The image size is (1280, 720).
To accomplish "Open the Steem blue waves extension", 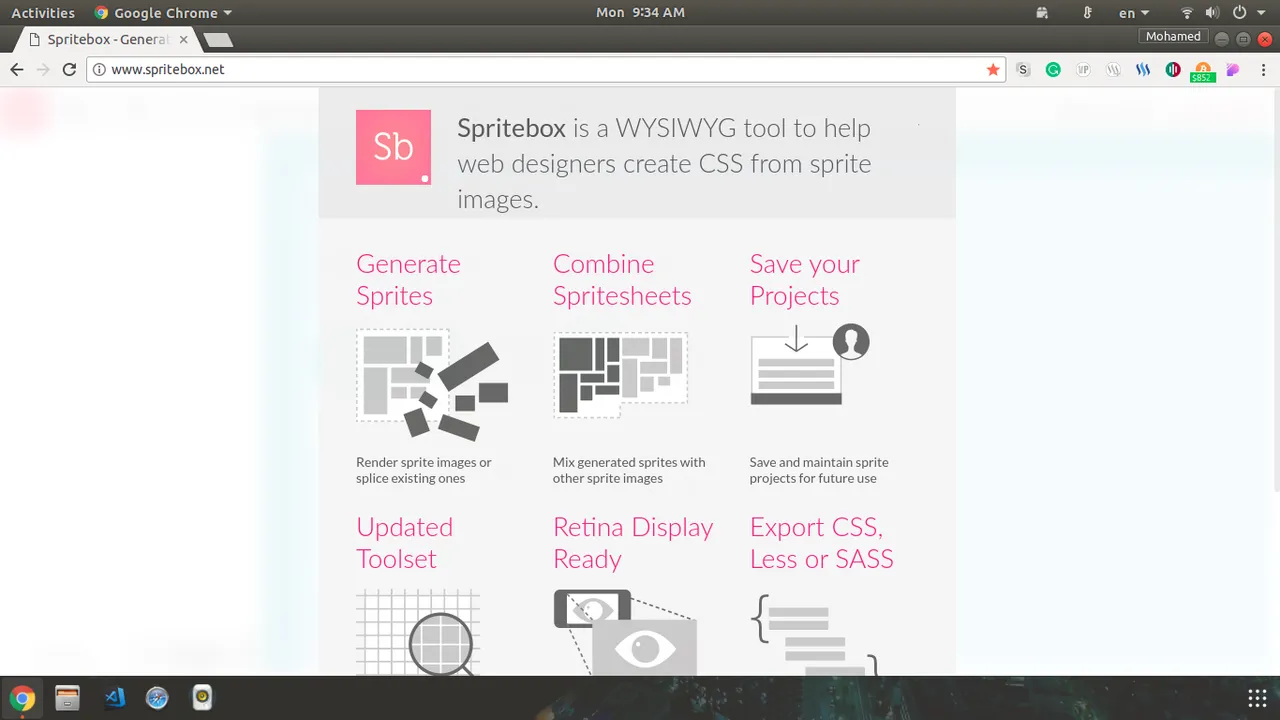I will [x=1143, y=69].
